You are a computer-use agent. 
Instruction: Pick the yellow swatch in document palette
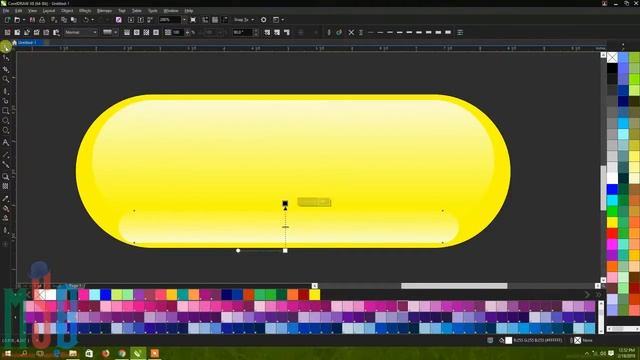coord(314,294)
